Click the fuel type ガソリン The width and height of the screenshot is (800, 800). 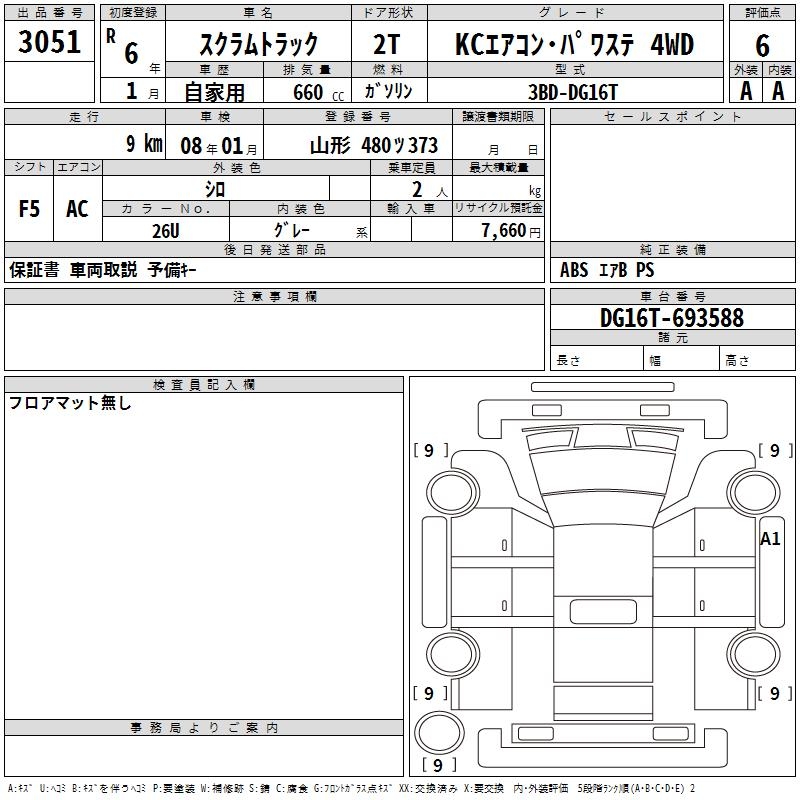[x=388, y=91]
